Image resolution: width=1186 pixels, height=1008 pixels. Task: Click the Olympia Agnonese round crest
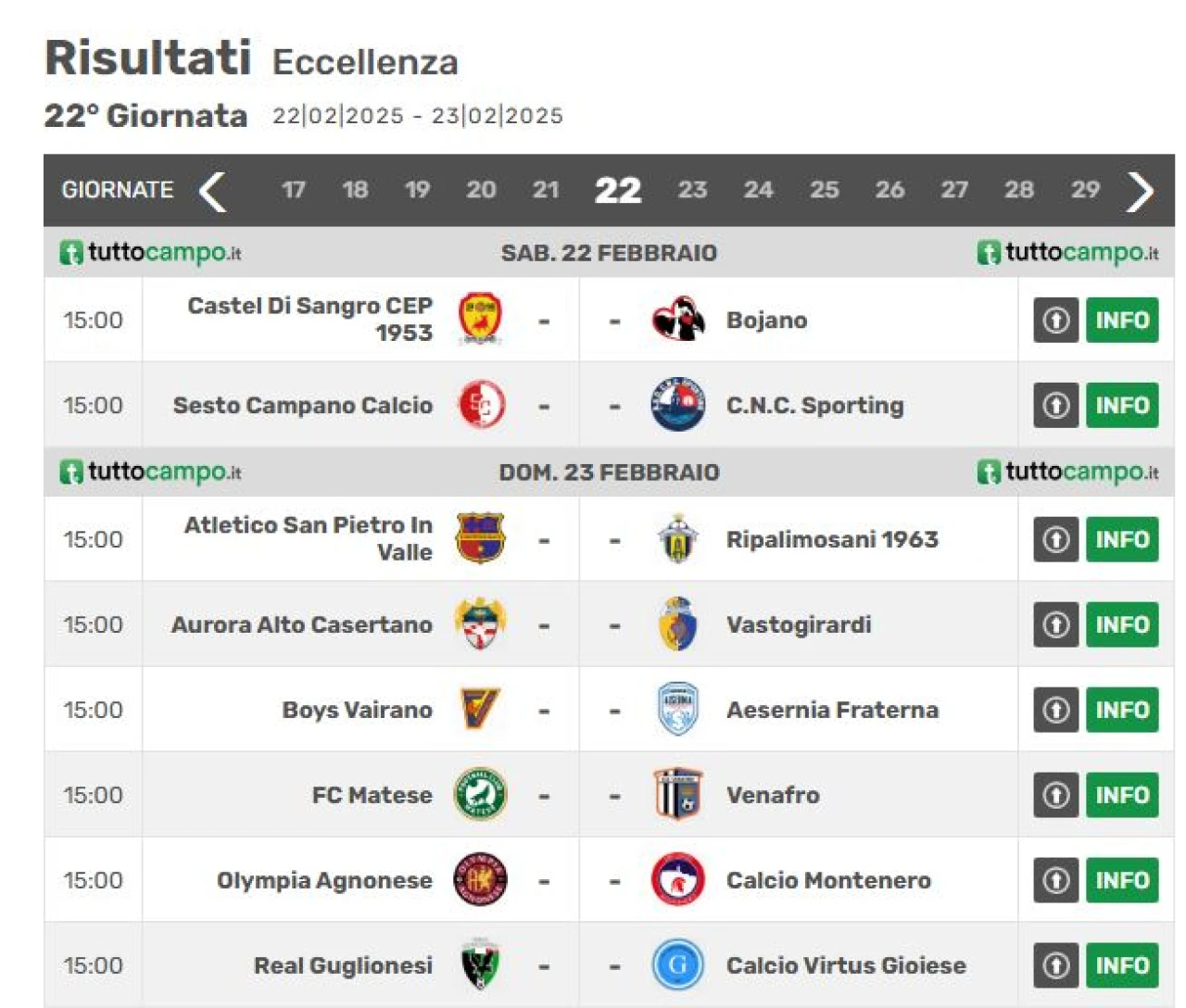coord(480,880)
